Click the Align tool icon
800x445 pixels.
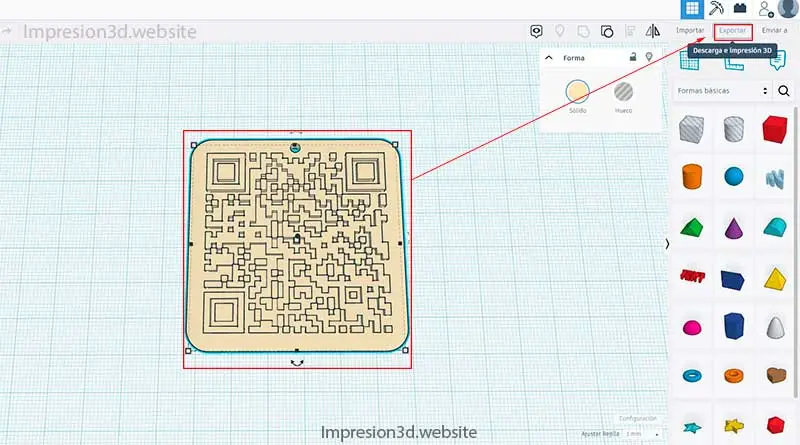[630, 32]
